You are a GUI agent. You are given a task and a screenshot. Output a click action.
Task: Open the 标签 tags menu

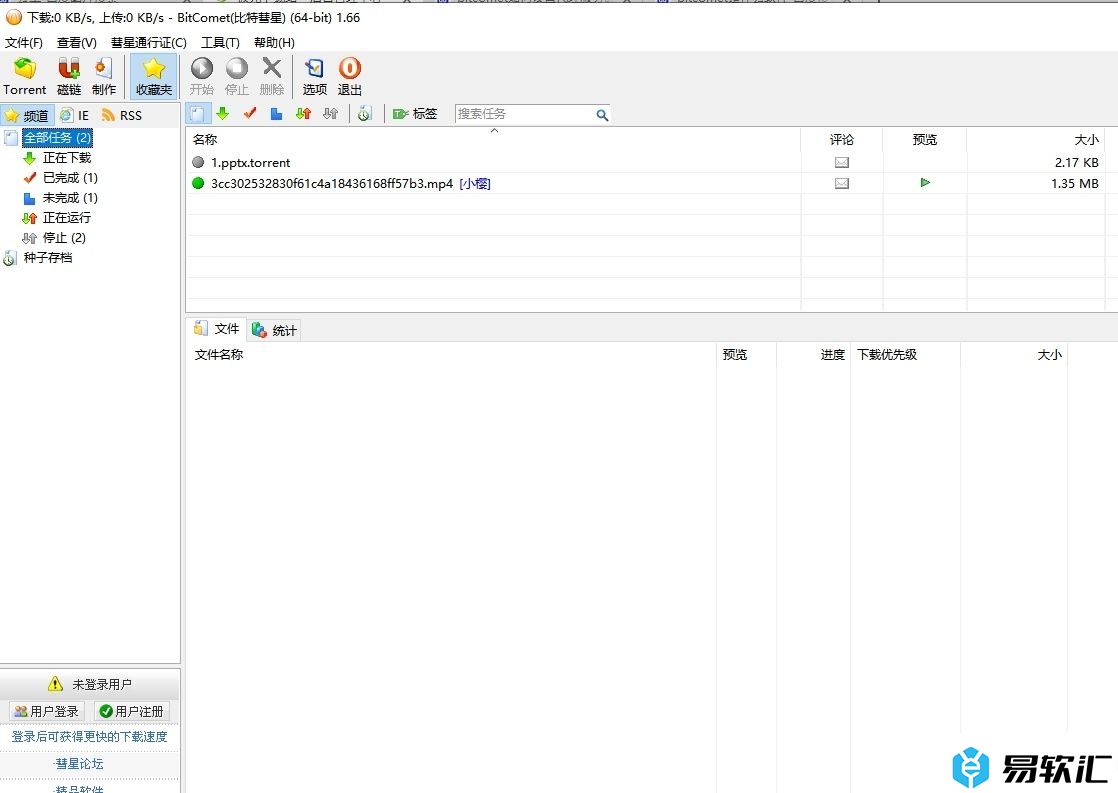(x=415, y=114)
